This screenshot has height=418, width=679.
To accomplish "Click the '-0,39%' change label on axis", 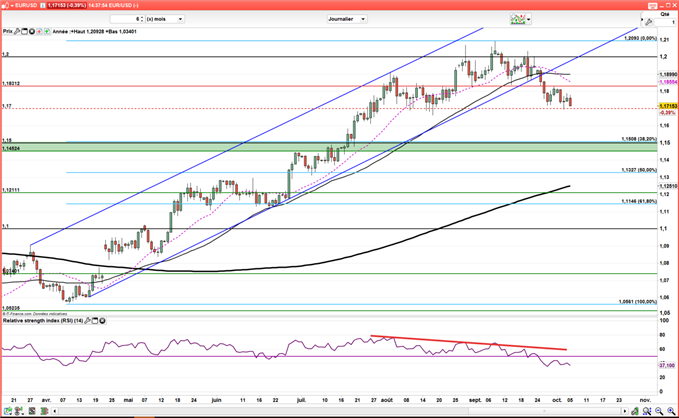I will pos(667,113).
